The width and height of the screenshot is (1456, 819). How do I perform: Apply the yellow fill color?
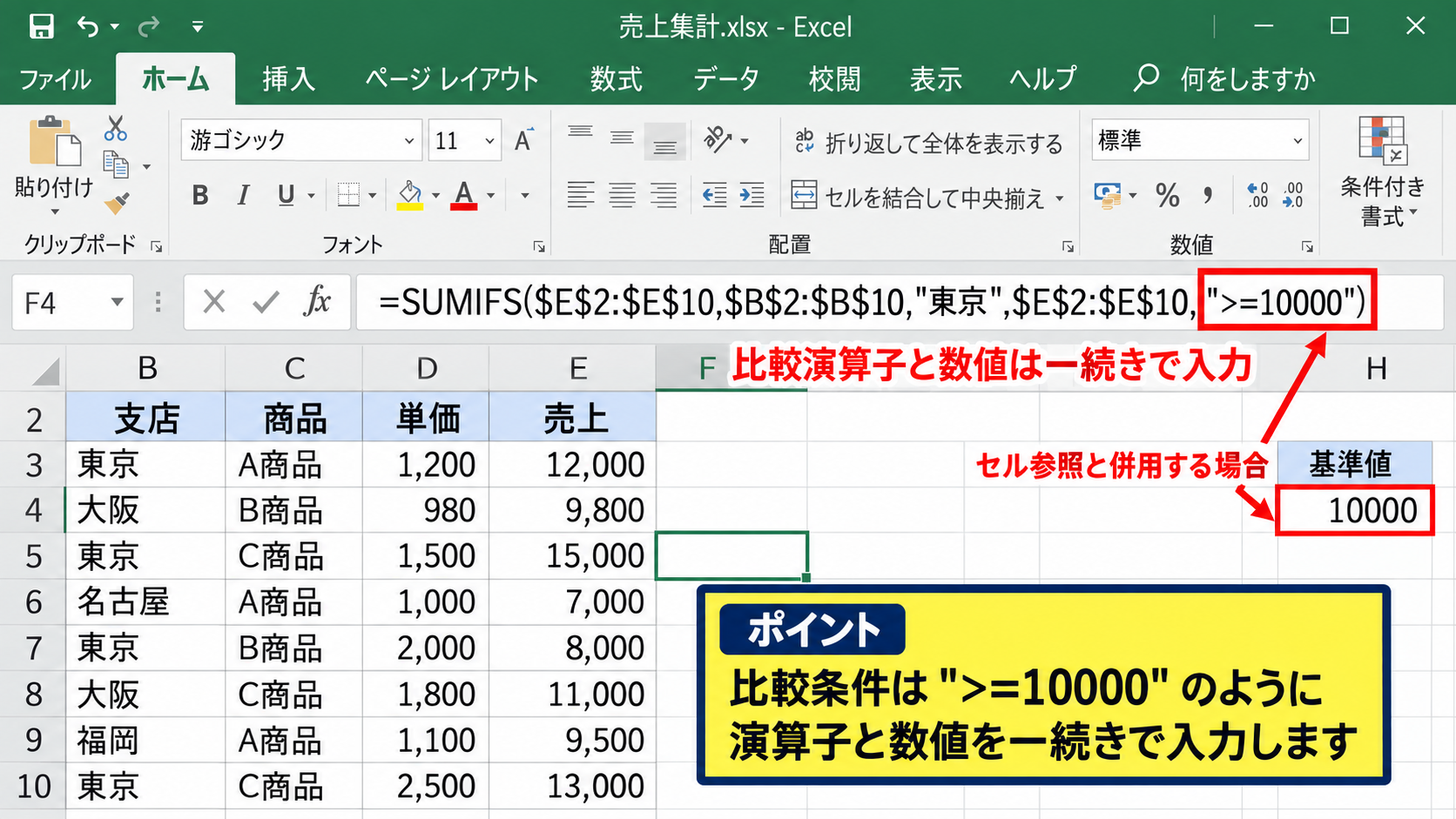tap(410, 195)
